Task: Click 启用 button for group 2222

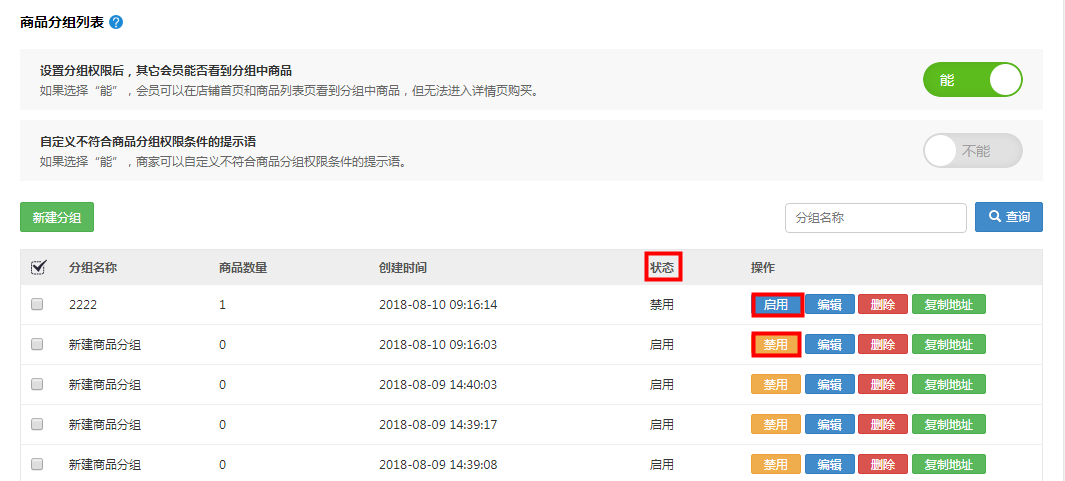Action: pyautogui.click(x=776, y=305)
